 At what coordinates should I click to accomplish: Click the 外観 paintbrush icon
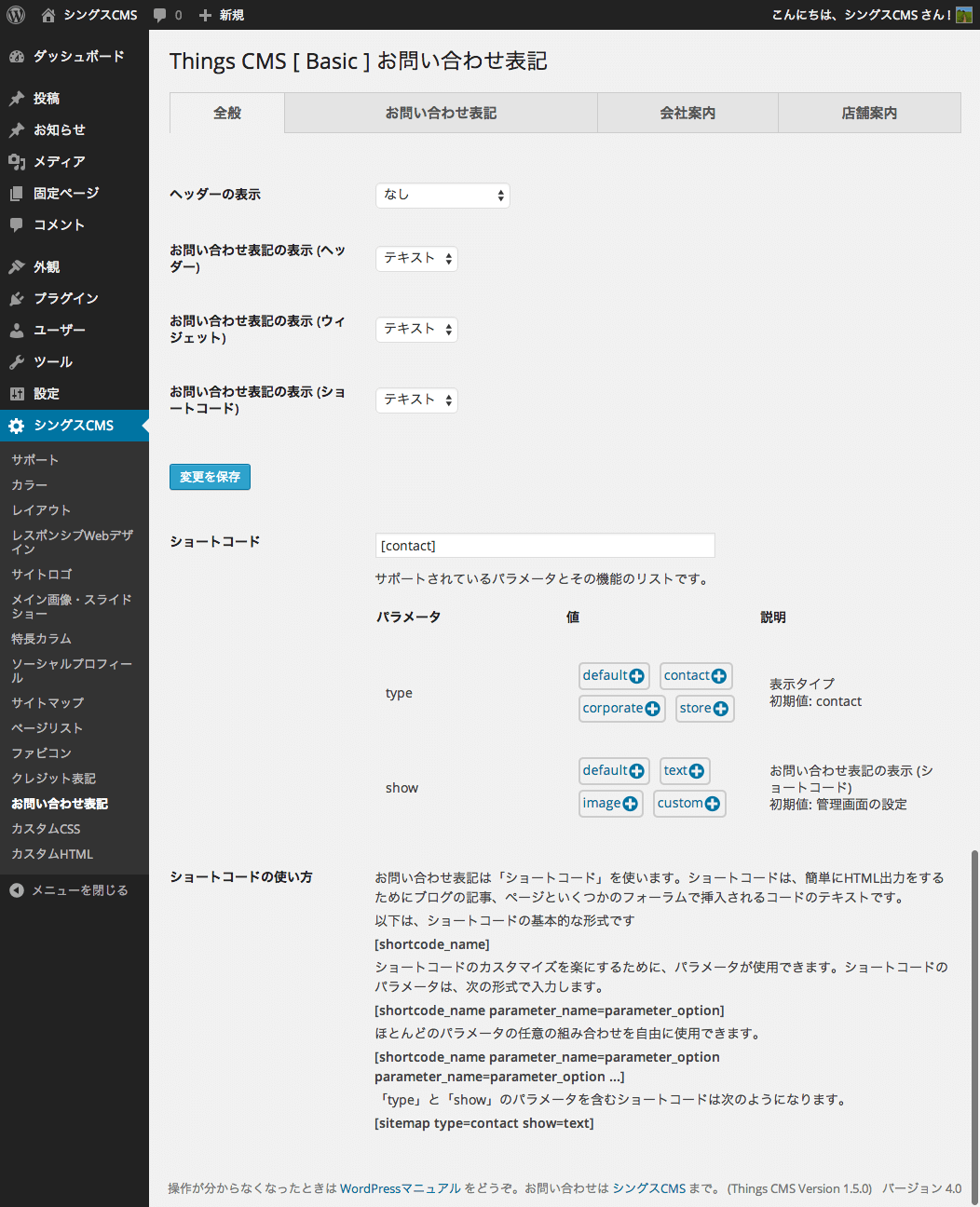(17, 267)
